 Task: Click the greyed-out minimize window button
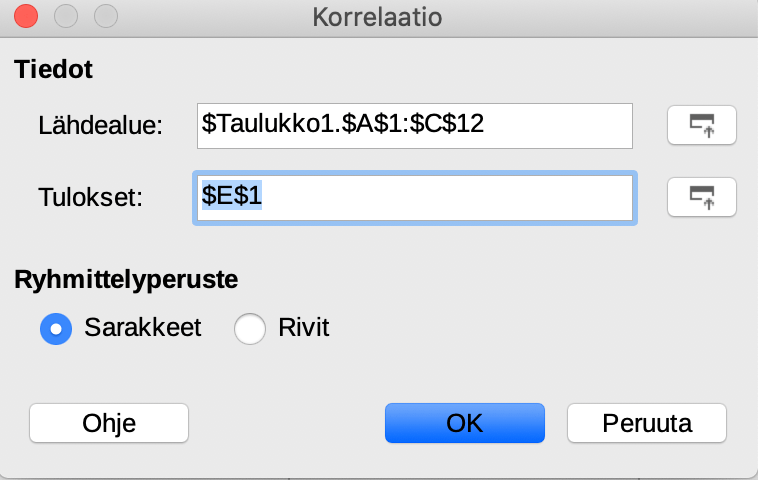pos(66,17)
